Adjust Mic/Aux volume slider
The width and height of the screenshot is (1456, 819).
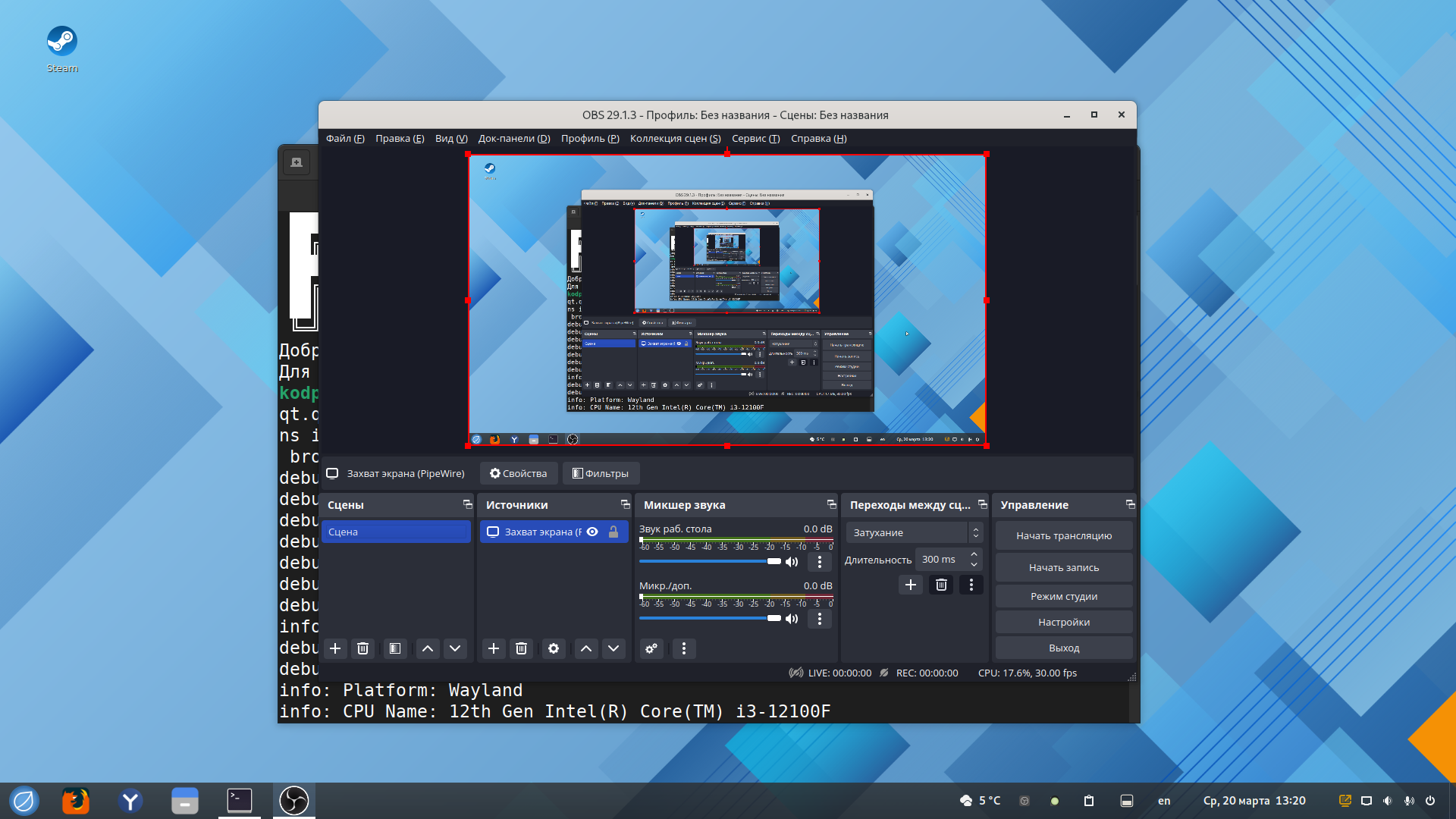(710, 618)
